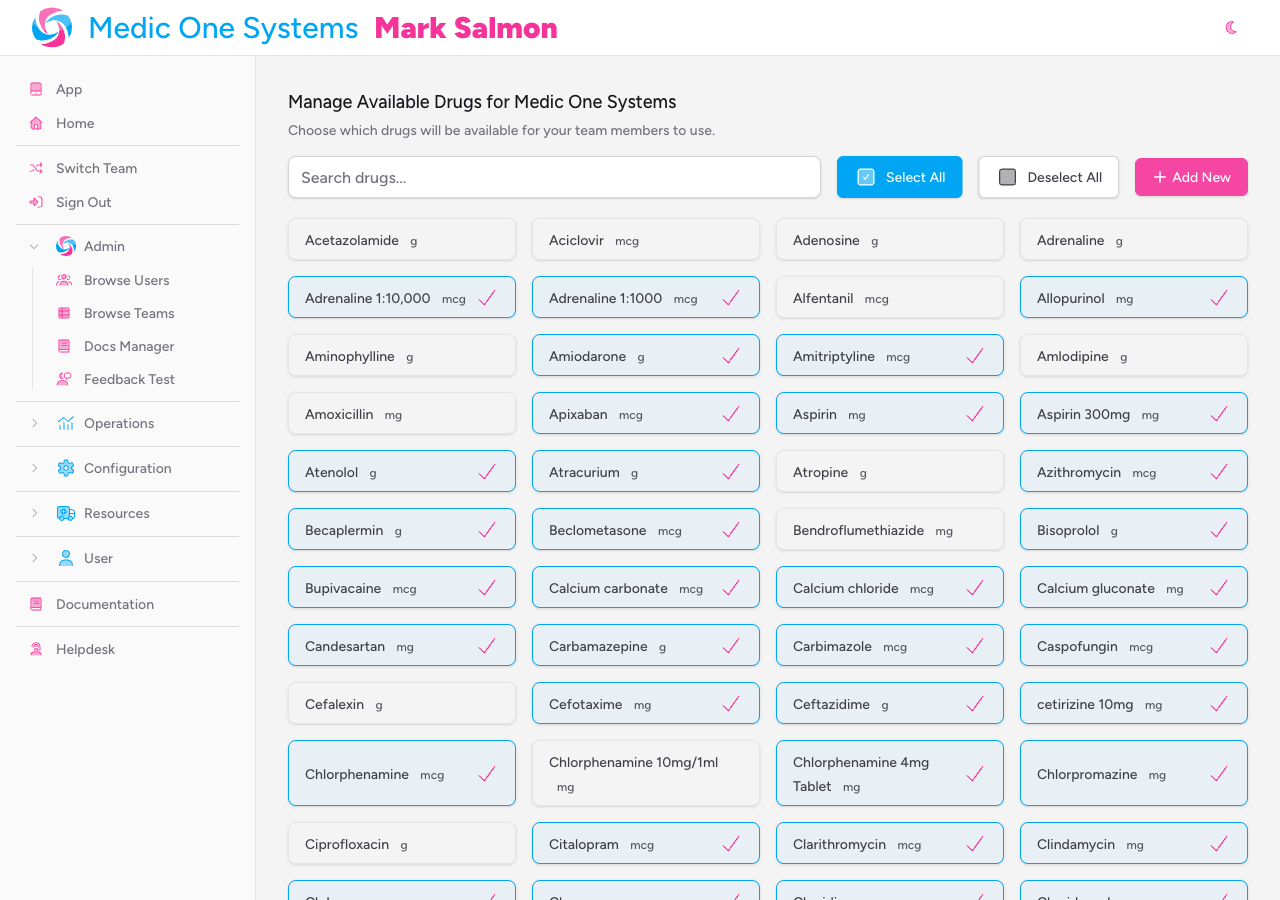Viewport: 1280px width, 900px height.
Task: Expand the User section in sidebar
Action: pyautogui.click(x=33, y=558)
